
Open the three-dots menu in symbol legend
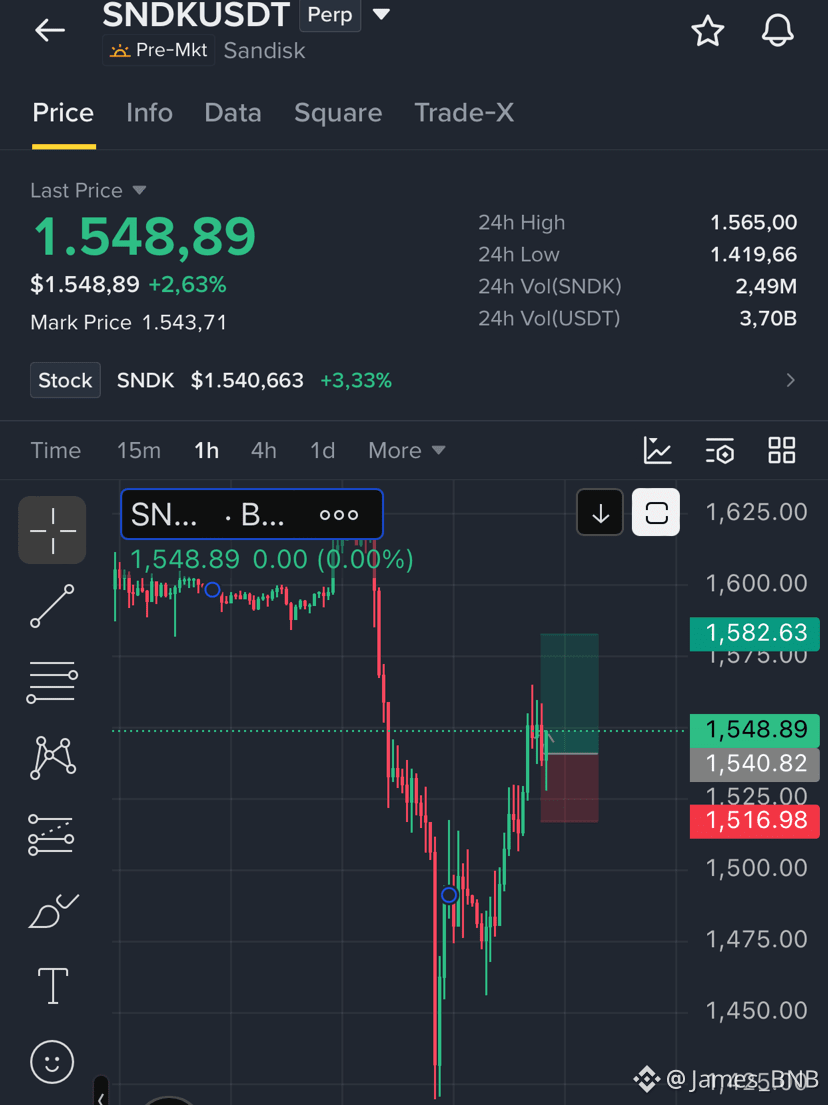(339, 515)
